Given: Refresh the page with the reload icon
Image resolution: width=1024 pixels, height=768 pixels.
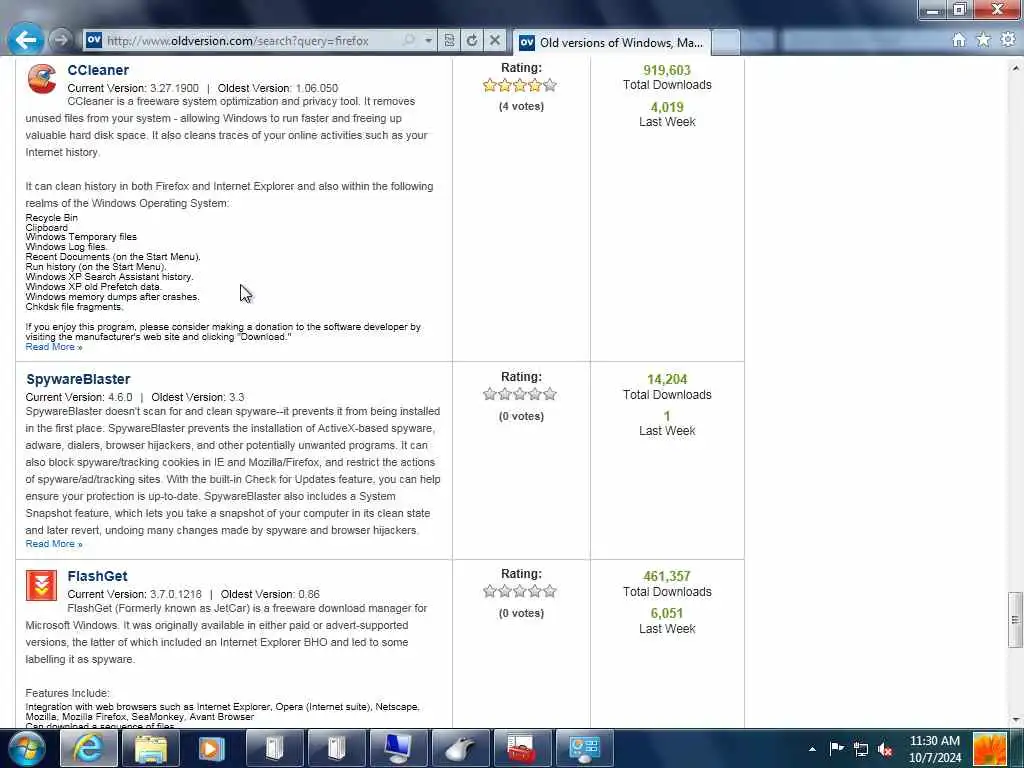Looking at the screenshot, I should [x=472, y=40].
